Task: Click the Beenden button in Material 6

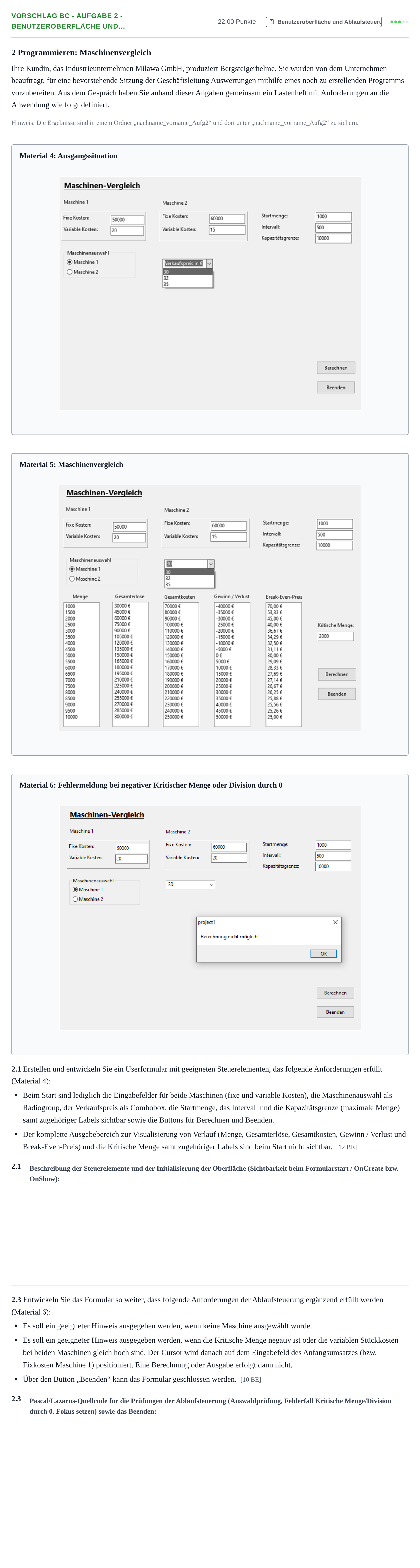Action: tap(335, 1012)
